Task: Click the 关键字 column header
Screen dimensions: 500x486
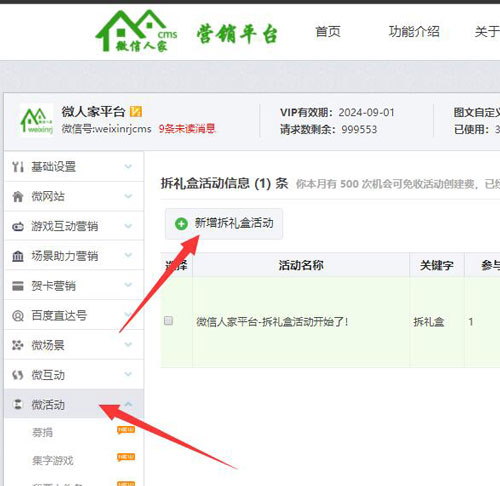Action: pyautogui.click(x=437, y=265)
